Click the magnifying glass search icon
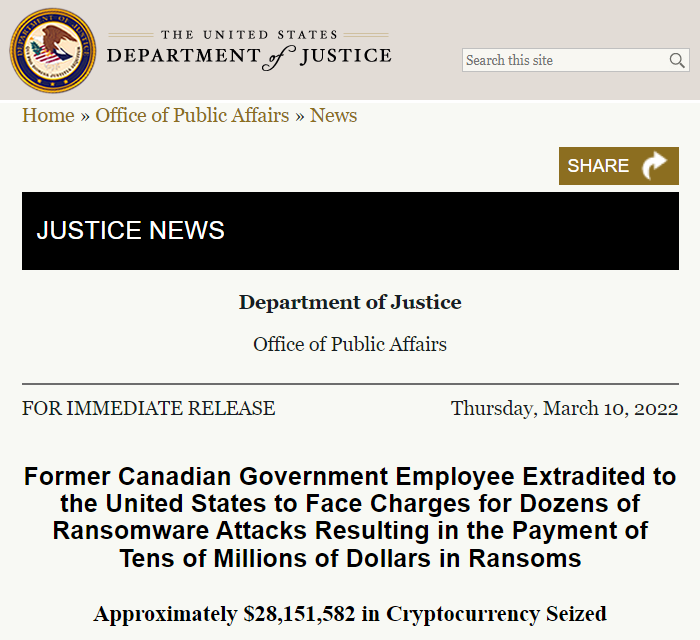The image size is (700, 640). 678,61
